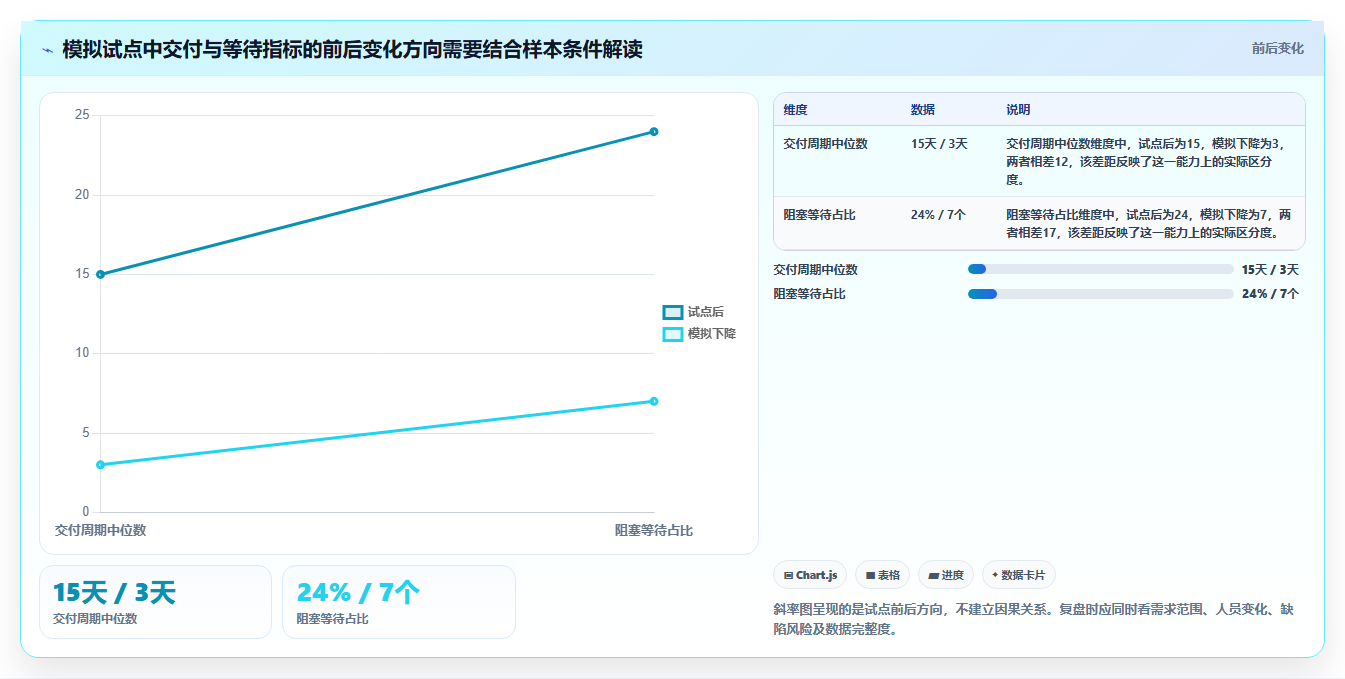Click the 15天 / 3天 value beside progress bar
1345x679 pixels.
[1270, 269]
